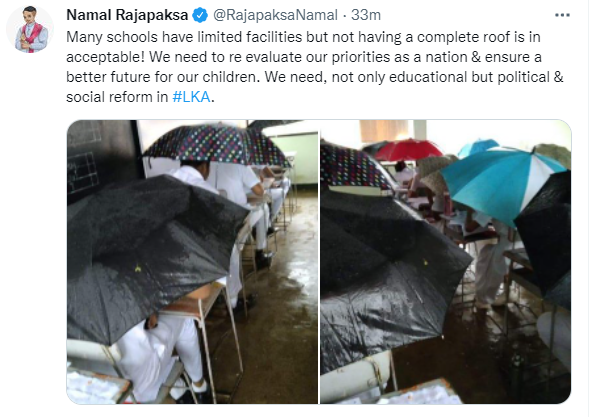596x417 pixels.
Task: Open the left classroom photo
Action: [x=192, y=262]
